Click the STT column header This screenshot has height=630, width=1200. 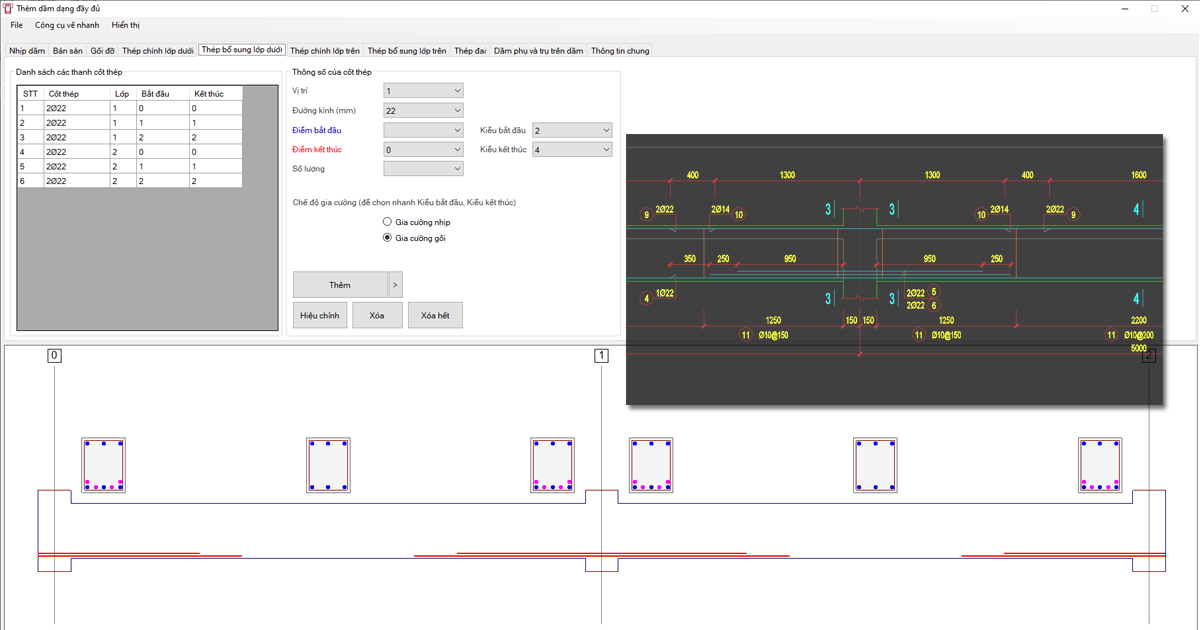pyautogui.click(x=31, y=94)
